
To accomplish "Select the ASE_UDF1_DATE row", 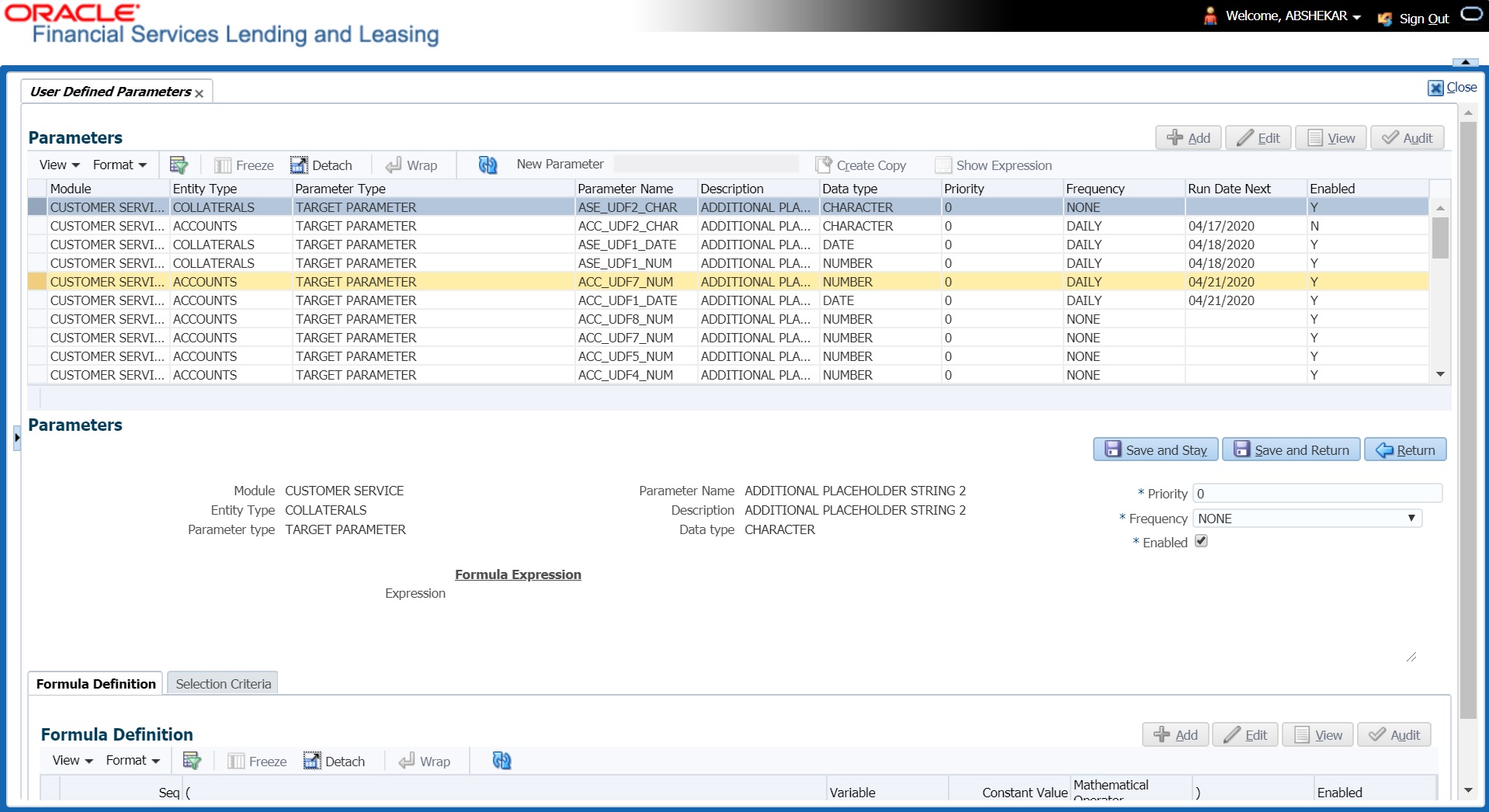I will point(728,245).
